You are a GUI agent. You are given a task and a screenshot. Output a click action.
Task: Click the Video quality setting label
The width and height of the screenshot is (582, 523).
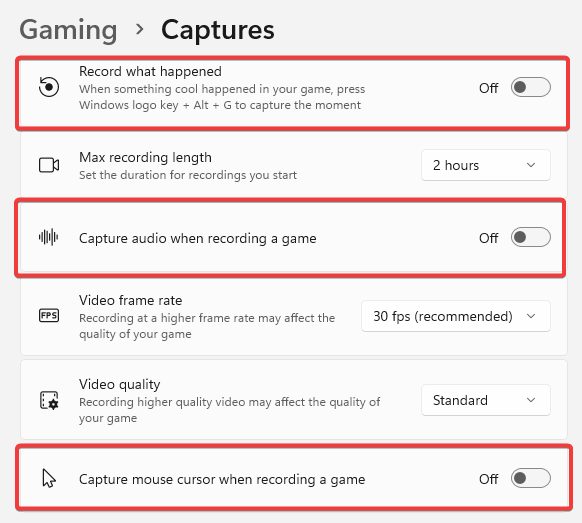(x=120, y=384)
